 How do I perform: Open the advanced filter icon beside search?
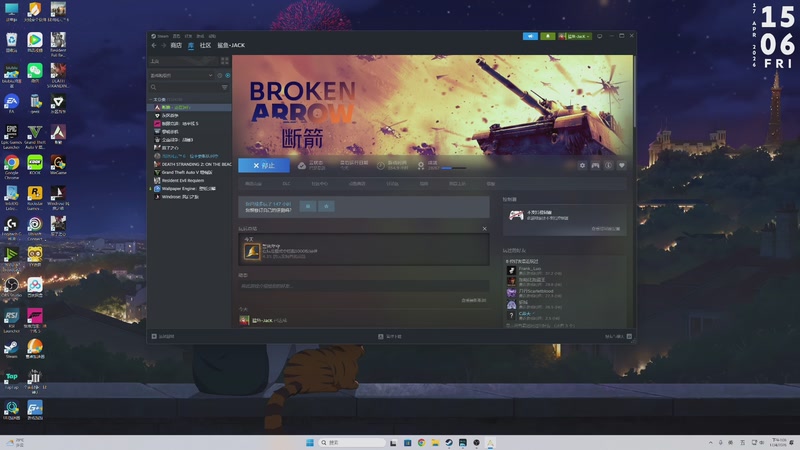point(224,87)
